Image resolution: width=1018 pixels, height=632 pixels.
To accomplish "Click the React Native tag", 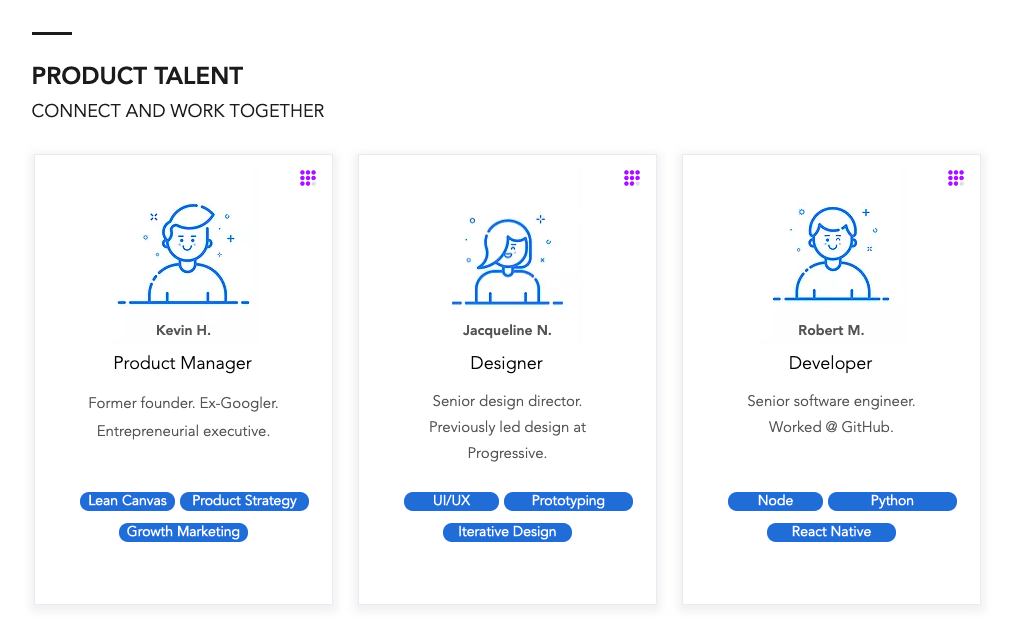I will (x=831, y=532).
